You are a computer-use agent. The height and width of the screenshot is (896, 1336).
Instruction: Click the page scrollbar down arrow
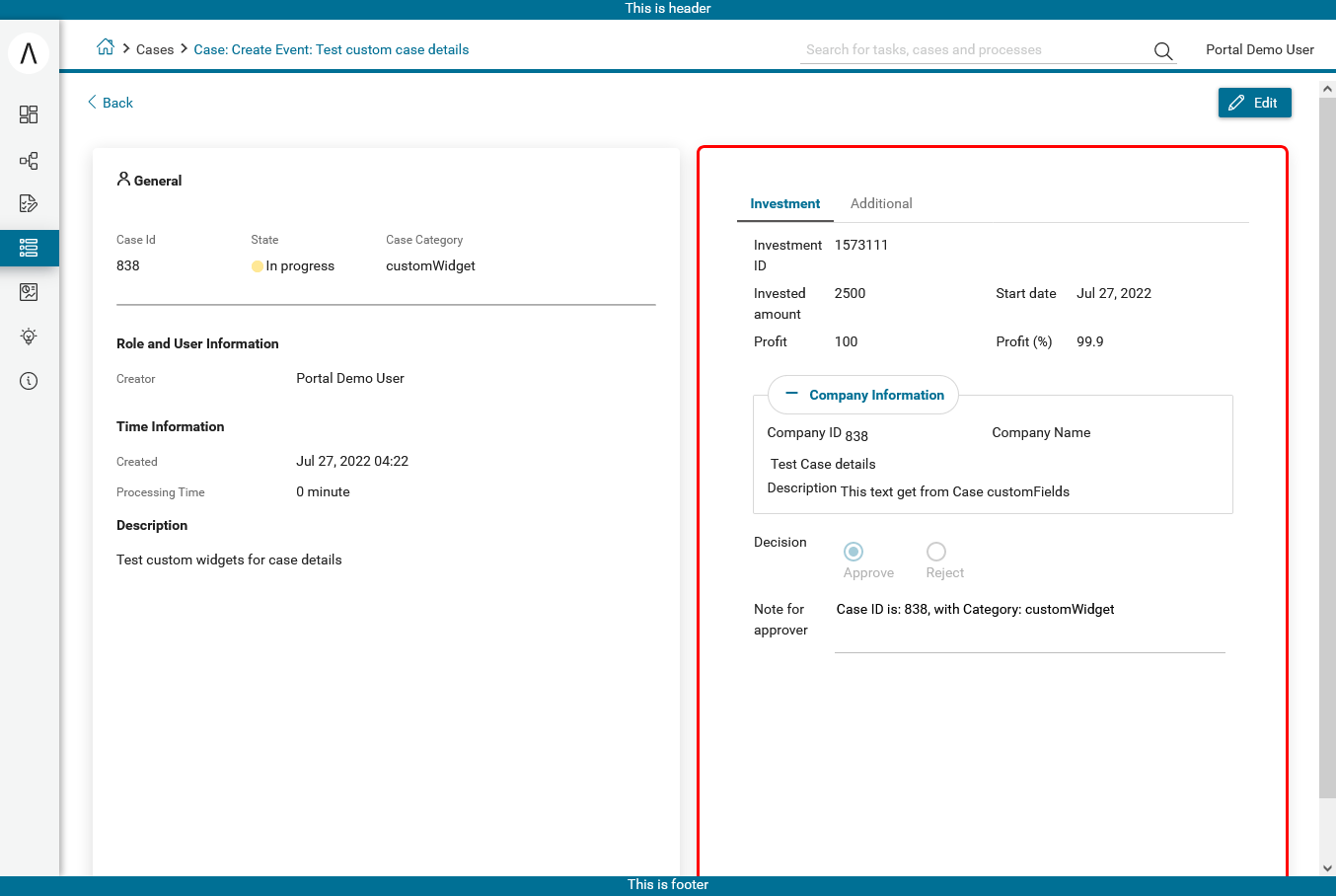[1327, 868]
